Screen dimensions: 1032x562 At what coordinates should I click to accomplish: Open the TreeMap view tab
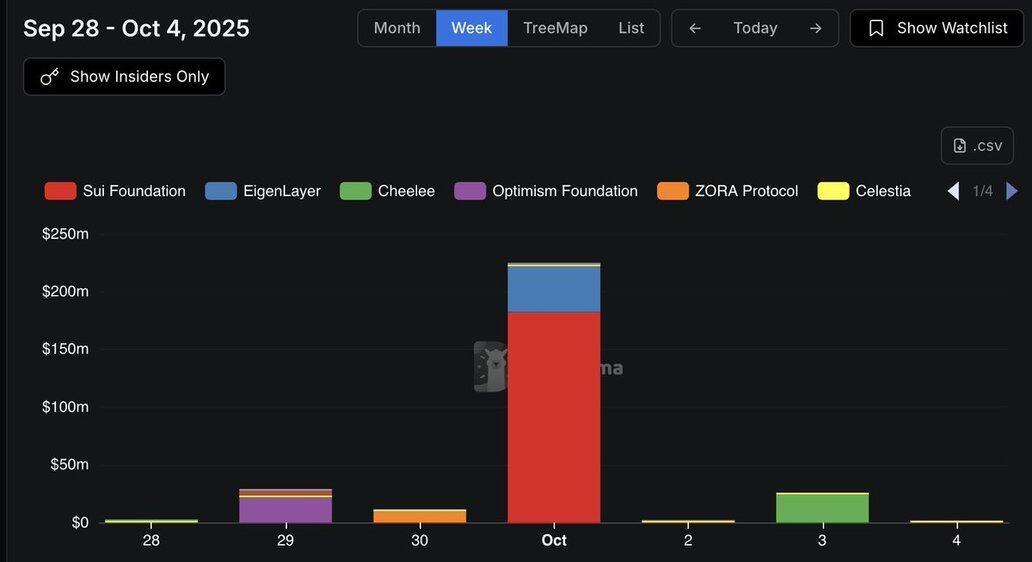[x=555, y=28]
